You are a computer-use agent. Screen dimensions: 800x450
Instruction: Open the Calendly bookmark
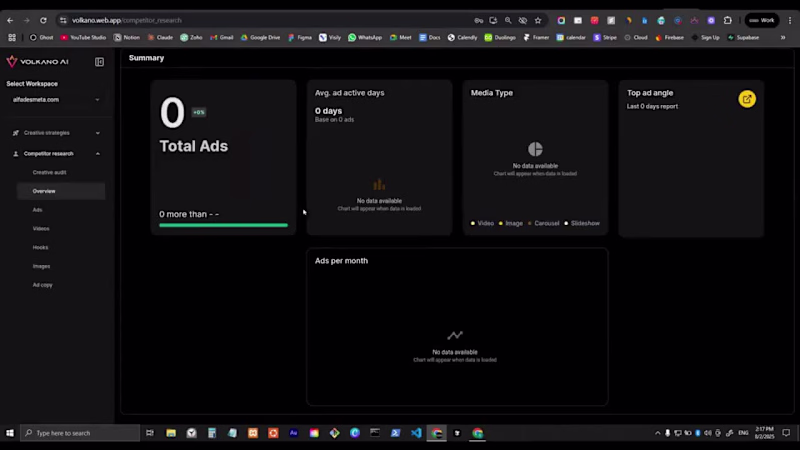pyautogui.click(x=462, y=37)
